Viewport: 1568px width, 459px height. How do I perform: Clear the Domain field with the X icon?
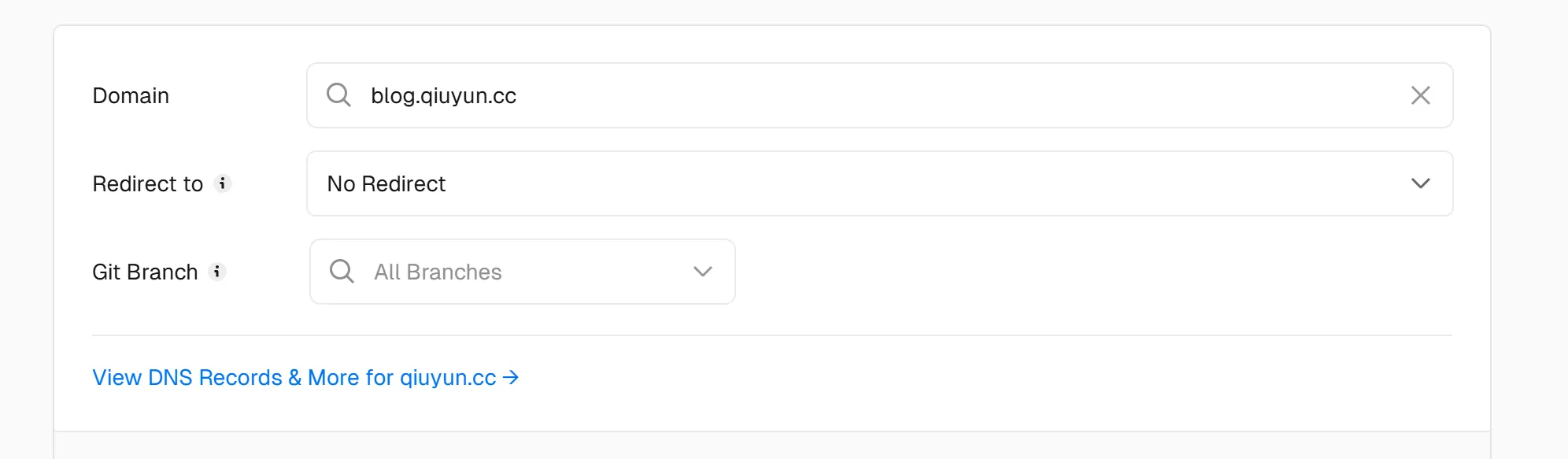[x=1420, y=95]
